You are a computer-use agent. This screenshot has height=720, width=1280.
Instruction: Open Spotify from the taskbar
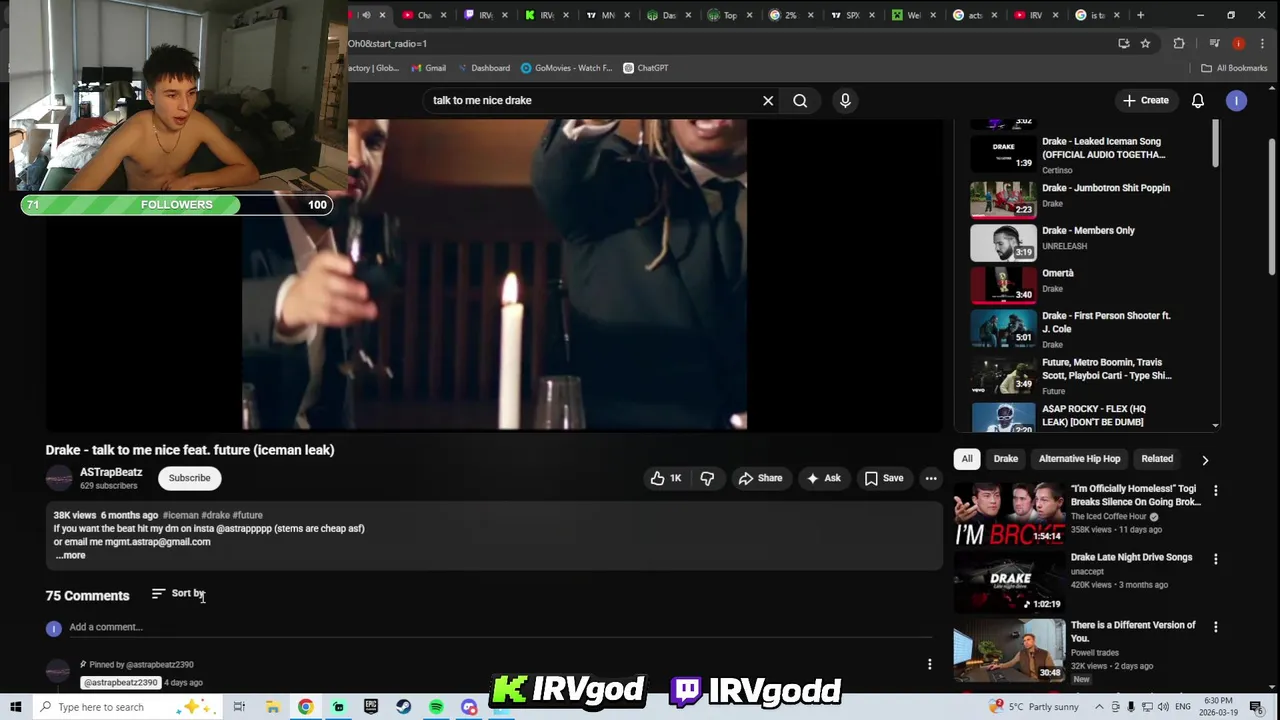(x=436, y=707)
